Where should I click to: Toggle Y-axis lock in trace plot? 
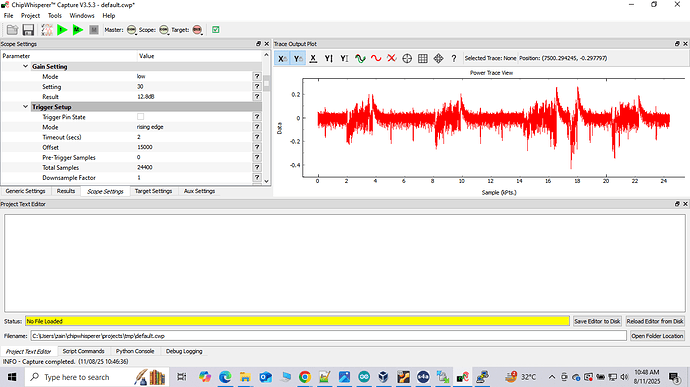pos(298,58)
